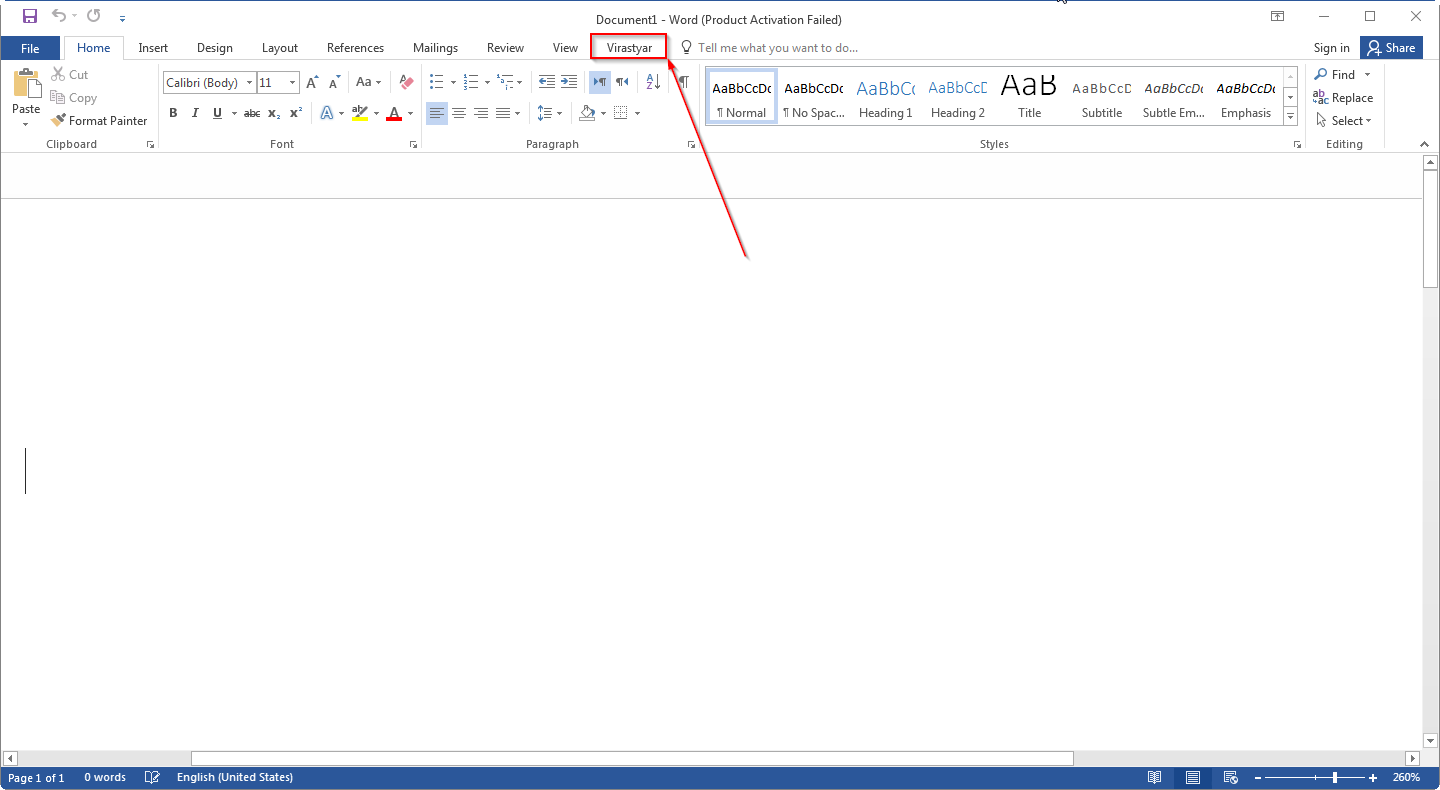Click the Sign in link
The image size is (1440, 790).
1331,48
